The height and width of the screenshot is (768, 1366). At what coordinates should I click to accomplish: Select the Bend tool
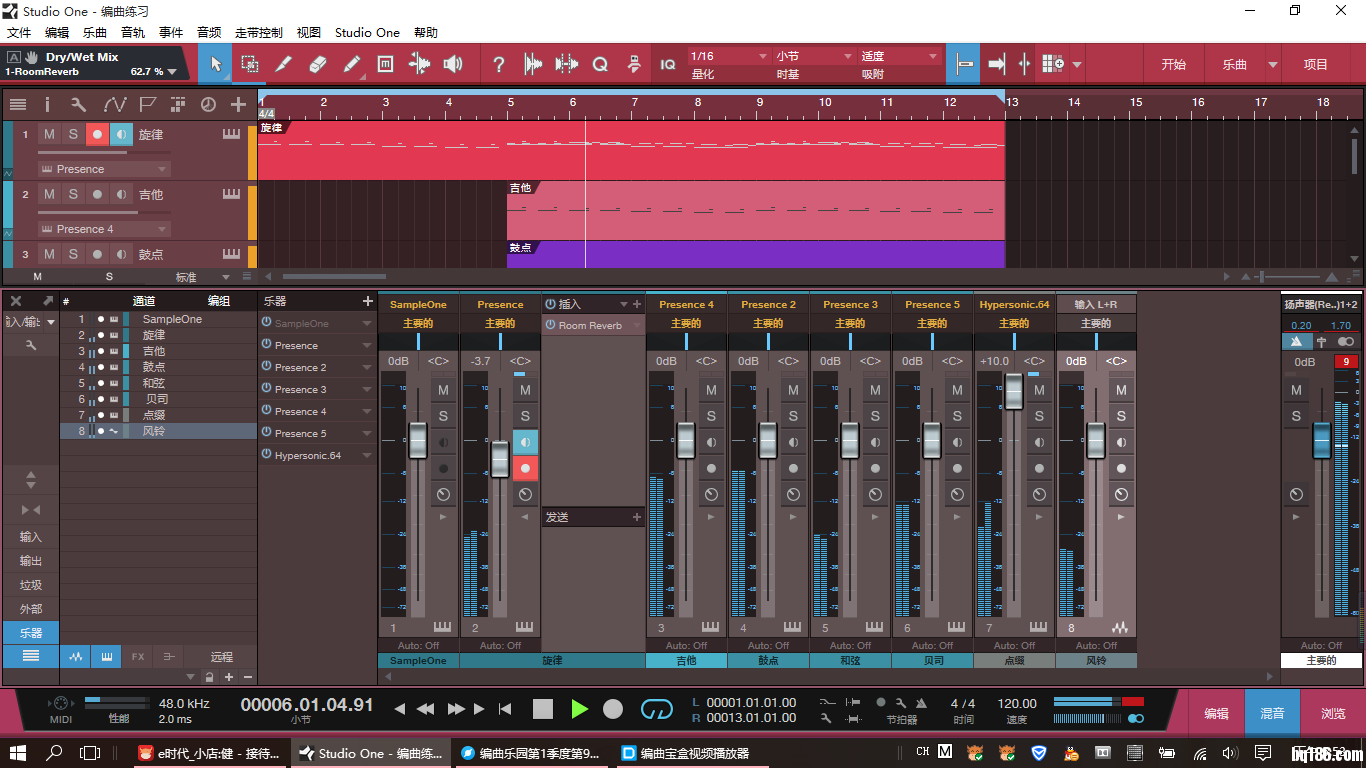(x=420, y=64)
